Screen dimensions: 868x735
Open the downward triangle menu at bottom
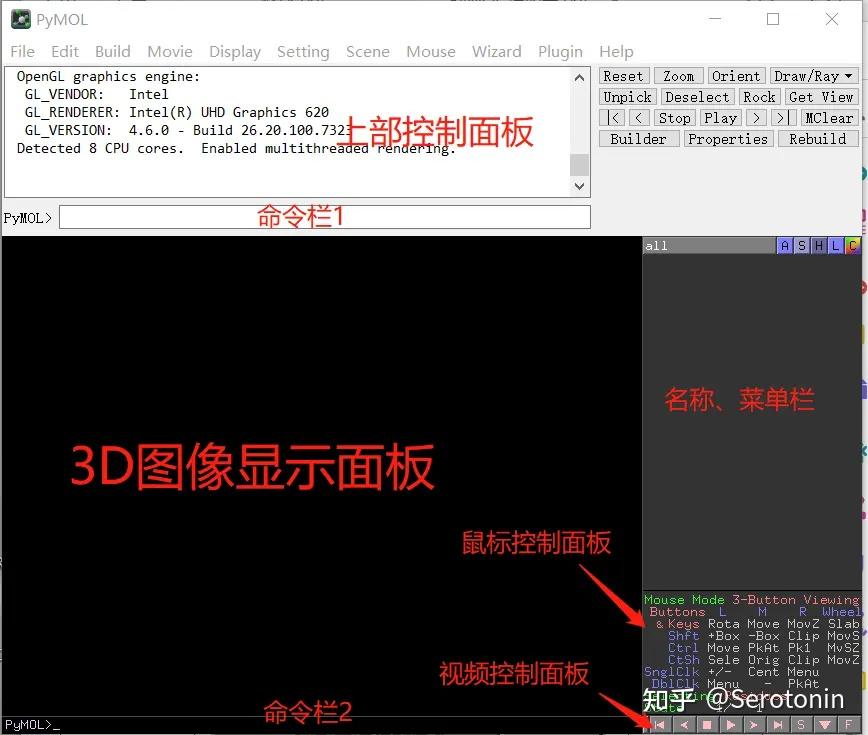[x=825, y=724]
